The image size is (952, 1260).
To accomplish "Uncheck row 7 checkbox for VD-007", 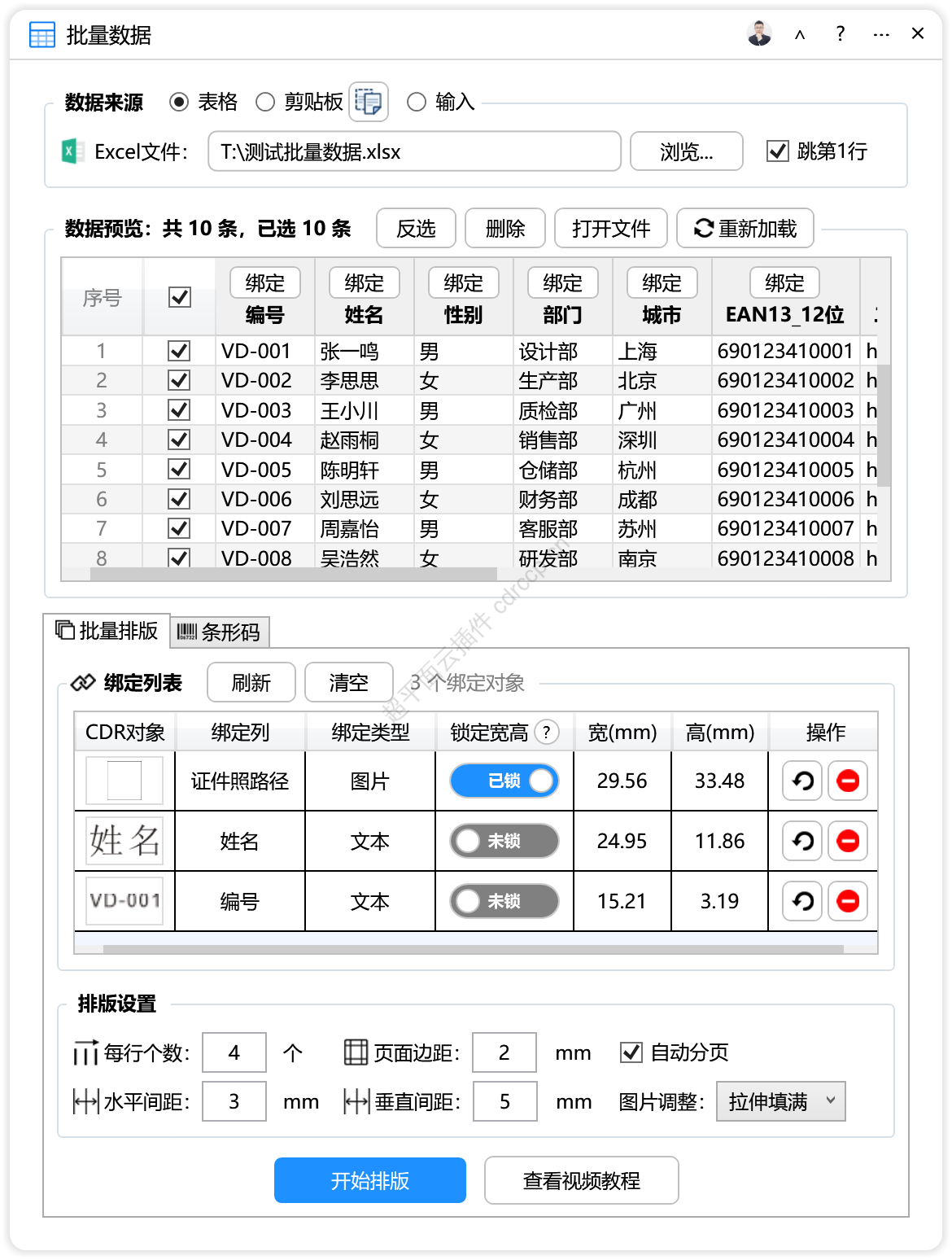I will pos(179,528).
